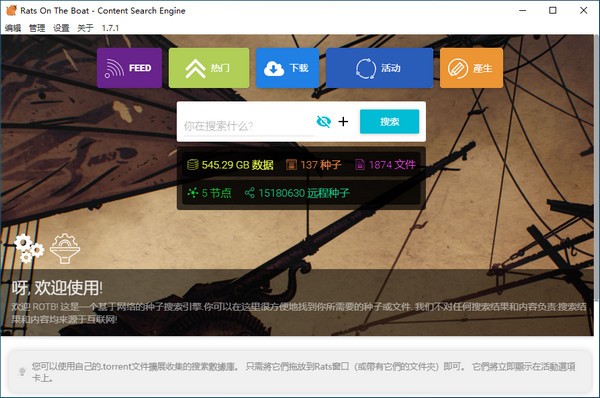Screen dimensions: 600x398
Task: Click the 15180630 远程种子 share icon
Action: pos(249,192)
